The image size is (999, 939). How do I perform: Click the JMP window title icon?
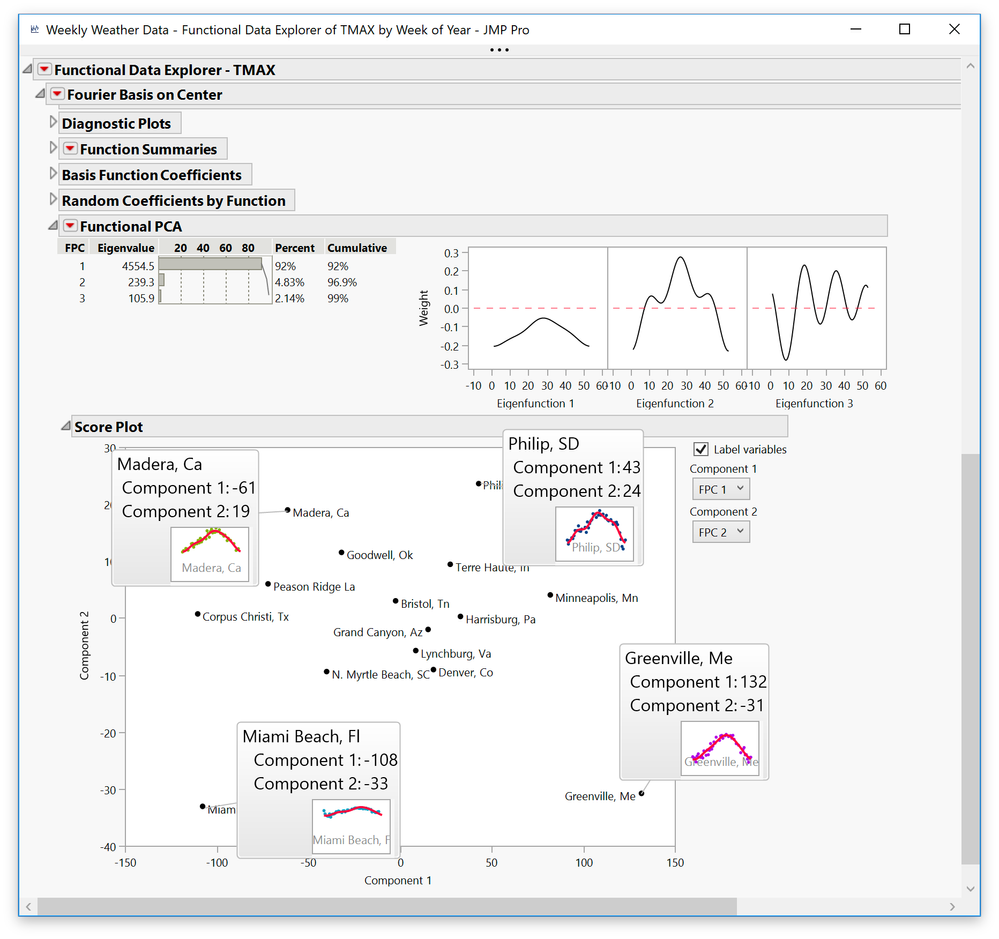point(34,29)
